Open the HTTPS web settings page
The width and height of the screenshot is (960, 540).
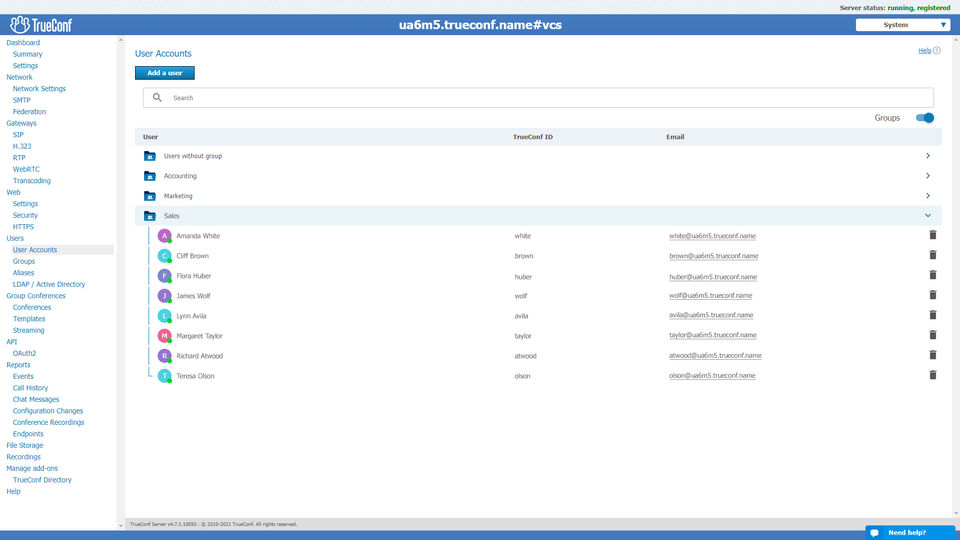(23, 227)
